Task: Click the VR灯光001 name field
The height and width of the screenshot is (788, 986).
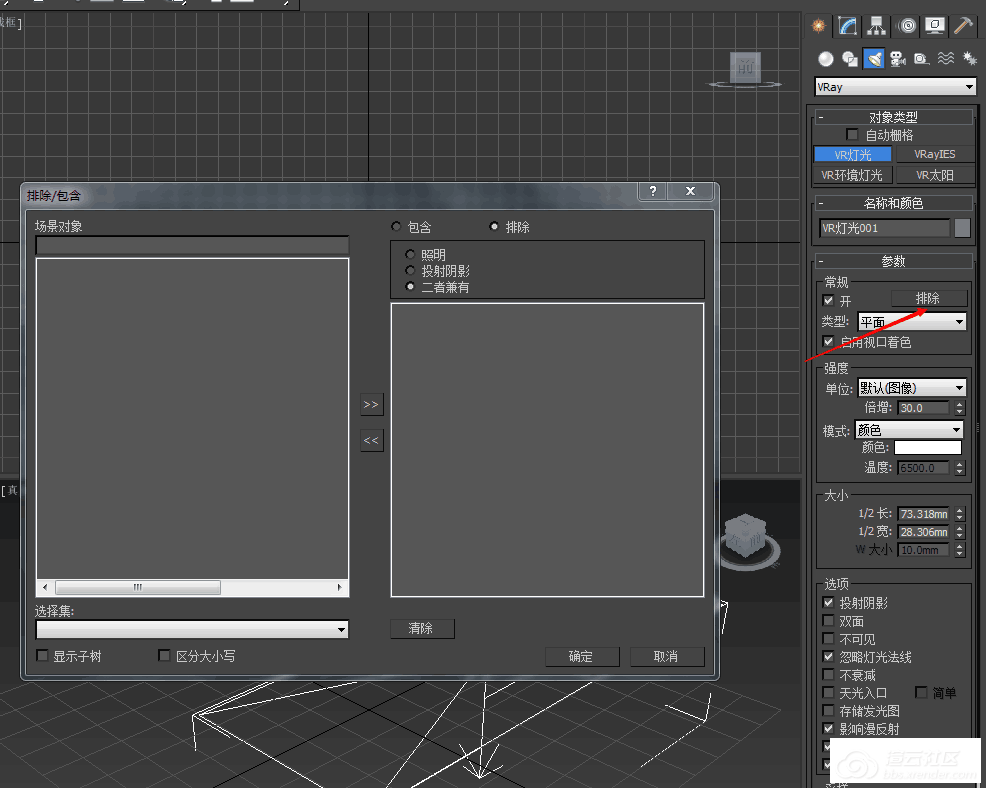Action: [x=885, y=228]
